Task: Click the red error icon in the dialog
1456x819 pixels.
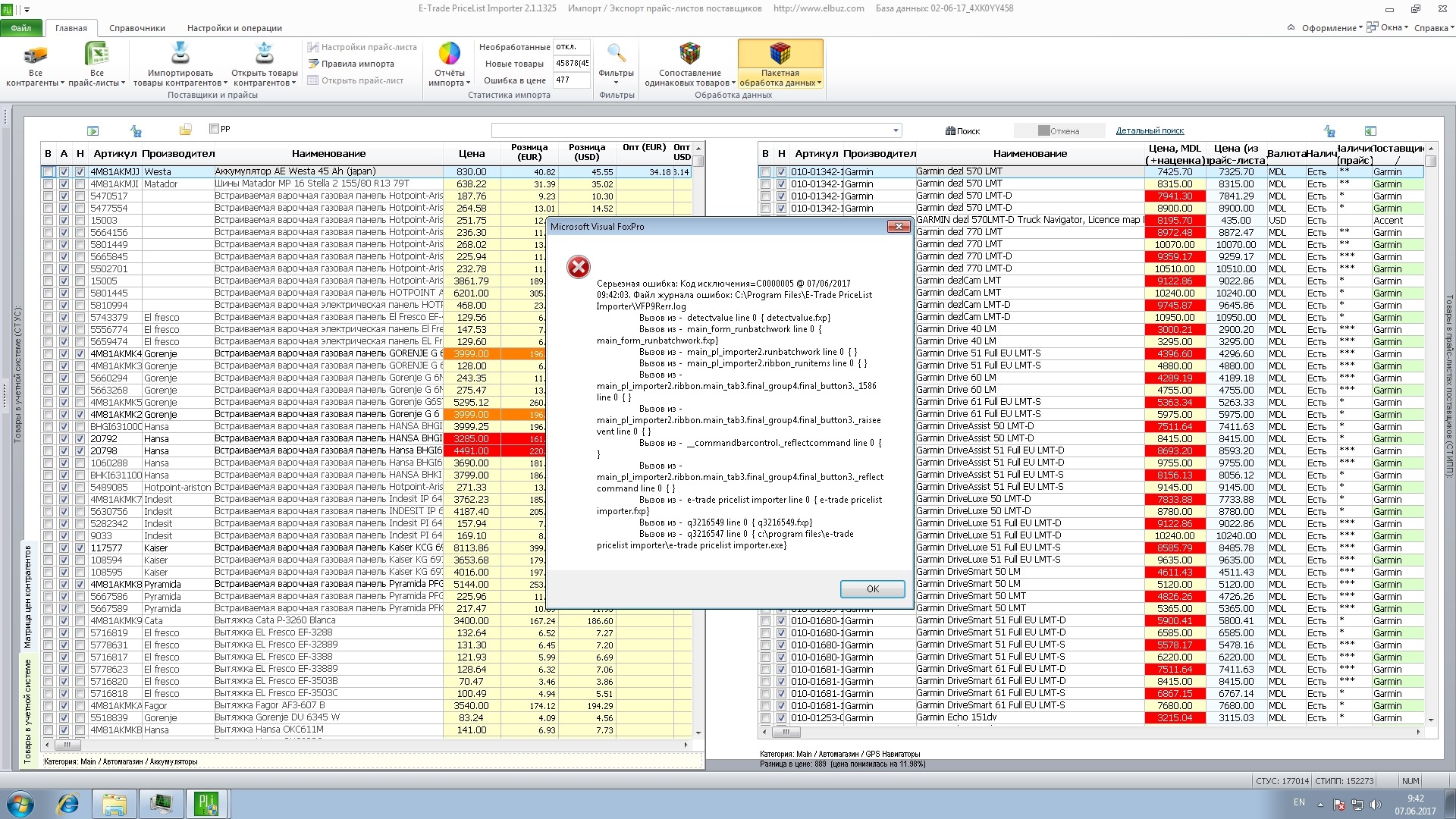Action: pyautogui.click(x=579, y=267)
